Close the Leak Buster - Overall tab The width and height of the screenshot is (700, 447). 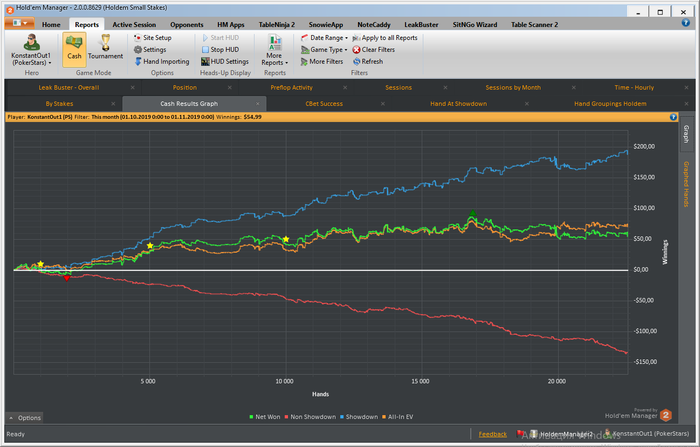coord(133,88)
